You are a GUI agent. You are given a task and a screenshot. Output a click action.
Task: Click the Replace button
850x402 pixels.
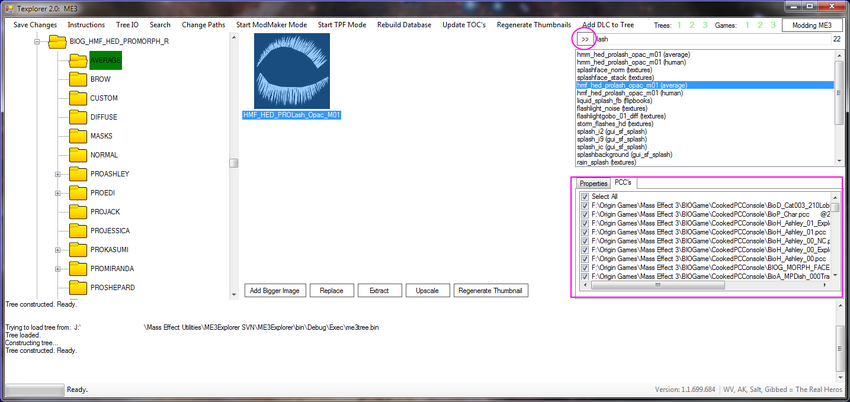click(331, 291)
